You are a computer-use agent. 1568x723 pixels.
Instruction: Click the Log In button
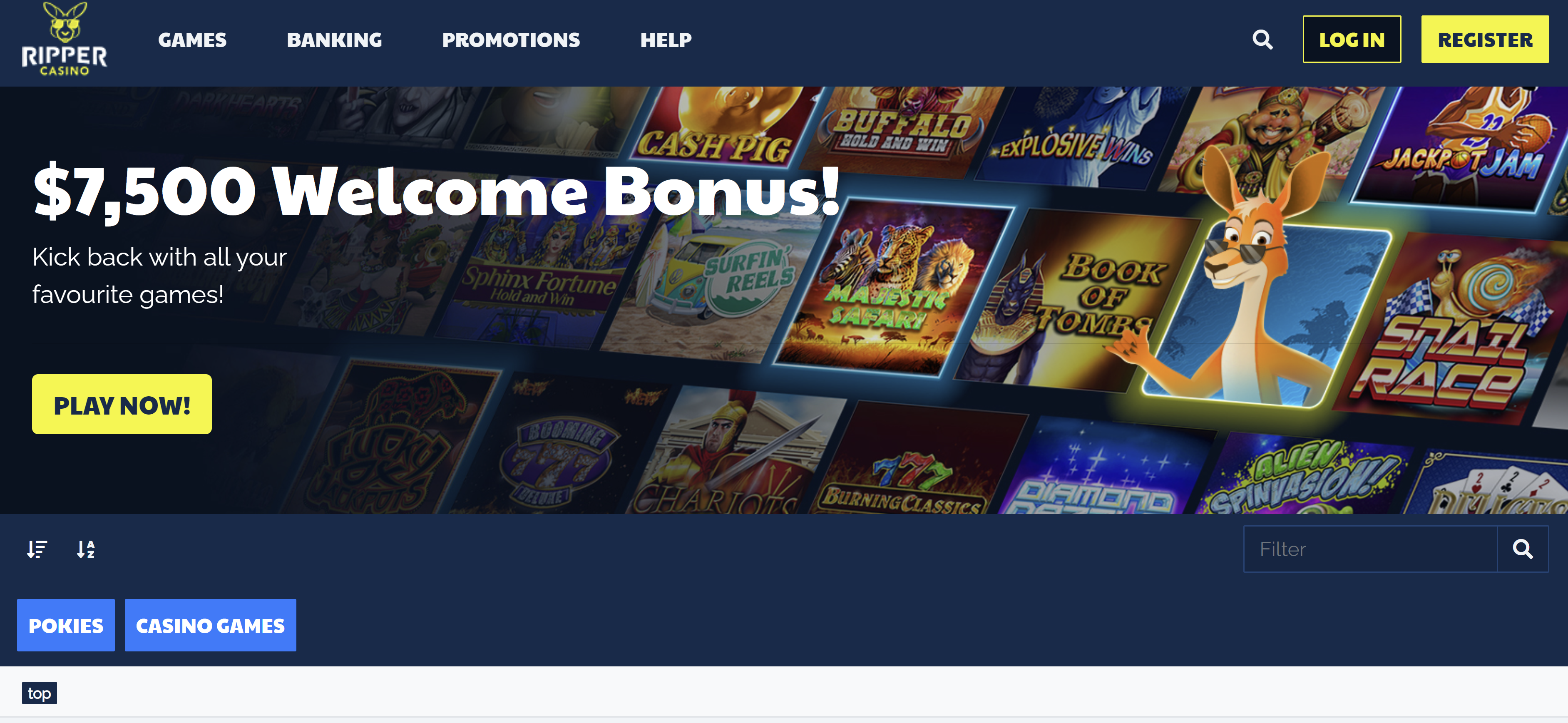(x=1351, y=40)
